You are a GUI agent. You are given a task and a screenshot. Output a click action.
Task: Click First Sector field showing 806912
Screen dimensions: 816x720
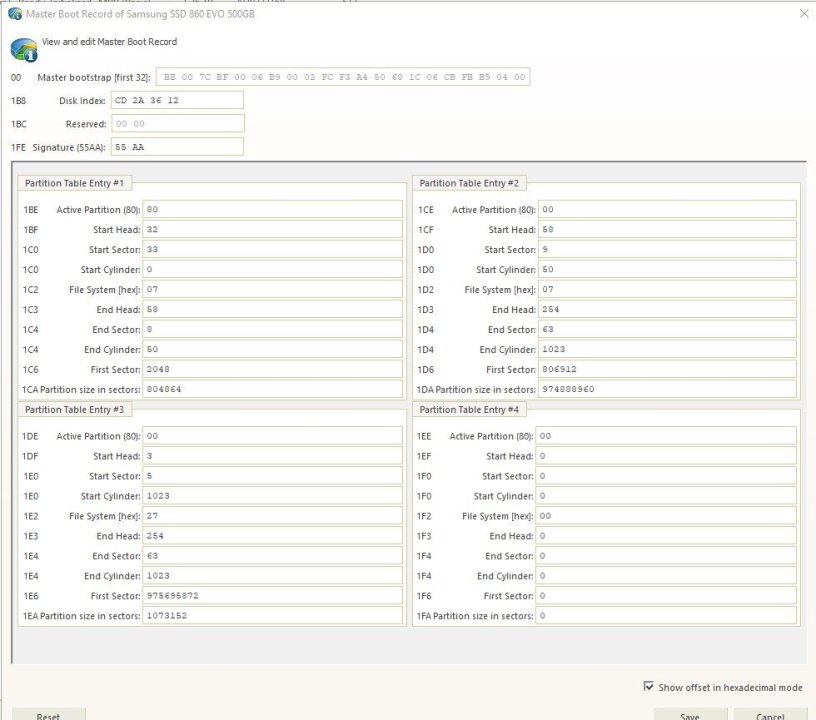(667, 370)
